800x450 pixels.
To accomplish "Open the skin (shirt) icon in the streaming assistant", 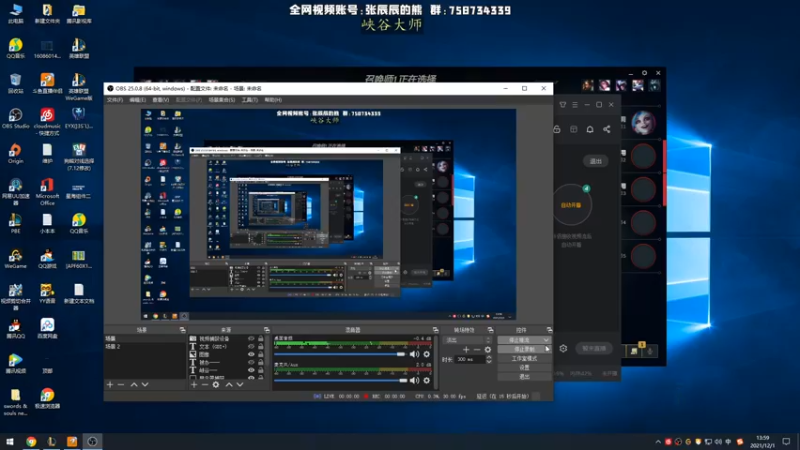I will pos(563,105).
